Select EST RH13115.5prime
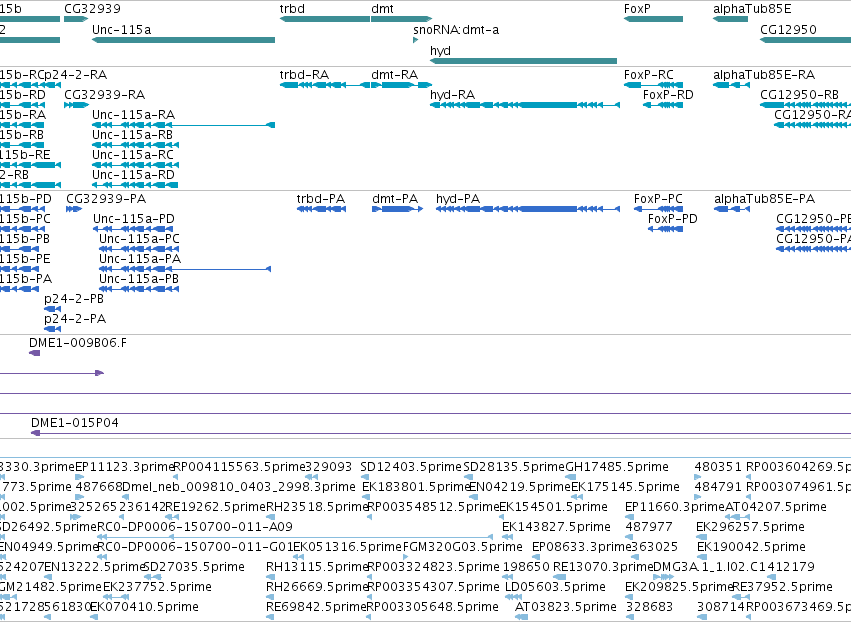This screenshot has width=851, height=622. [317, 567]
